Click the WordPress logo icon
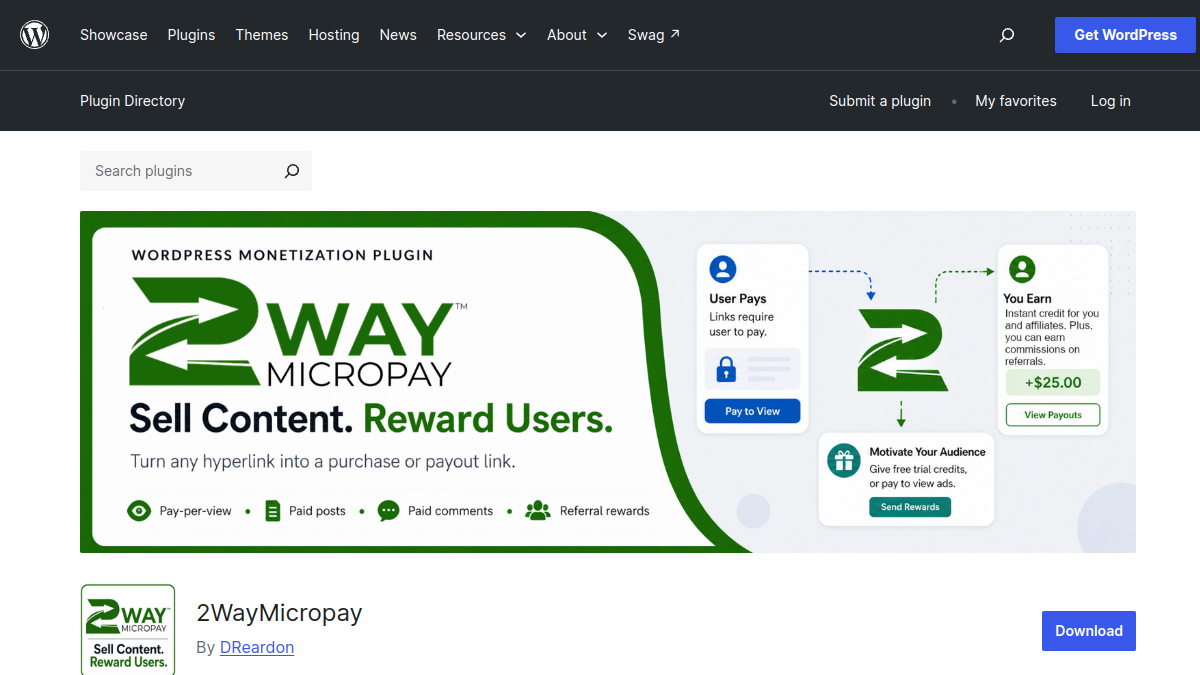This screenshot has width=1200, height=675. point(35,35)
